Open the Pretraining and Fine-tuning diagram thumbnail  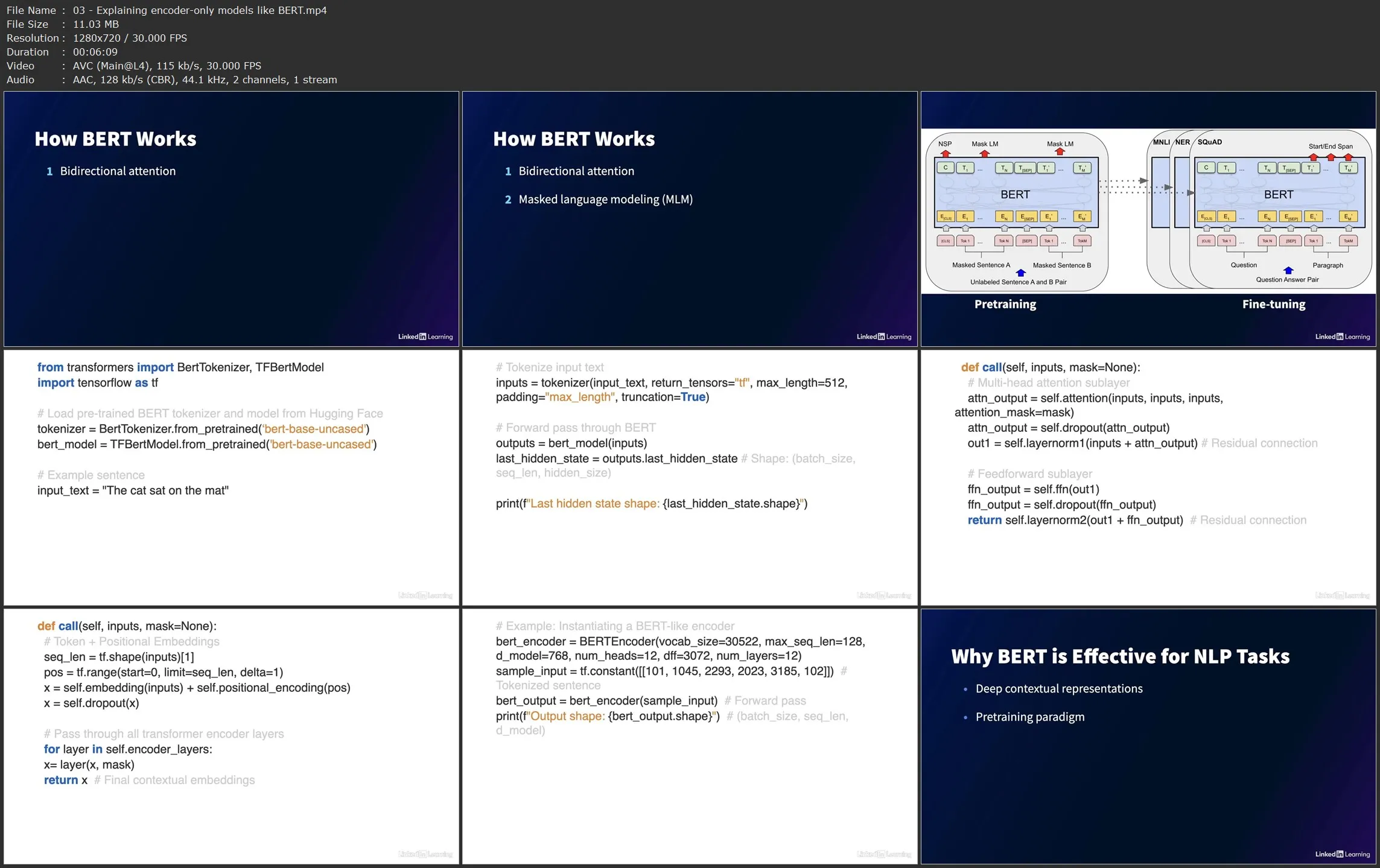1148,219
